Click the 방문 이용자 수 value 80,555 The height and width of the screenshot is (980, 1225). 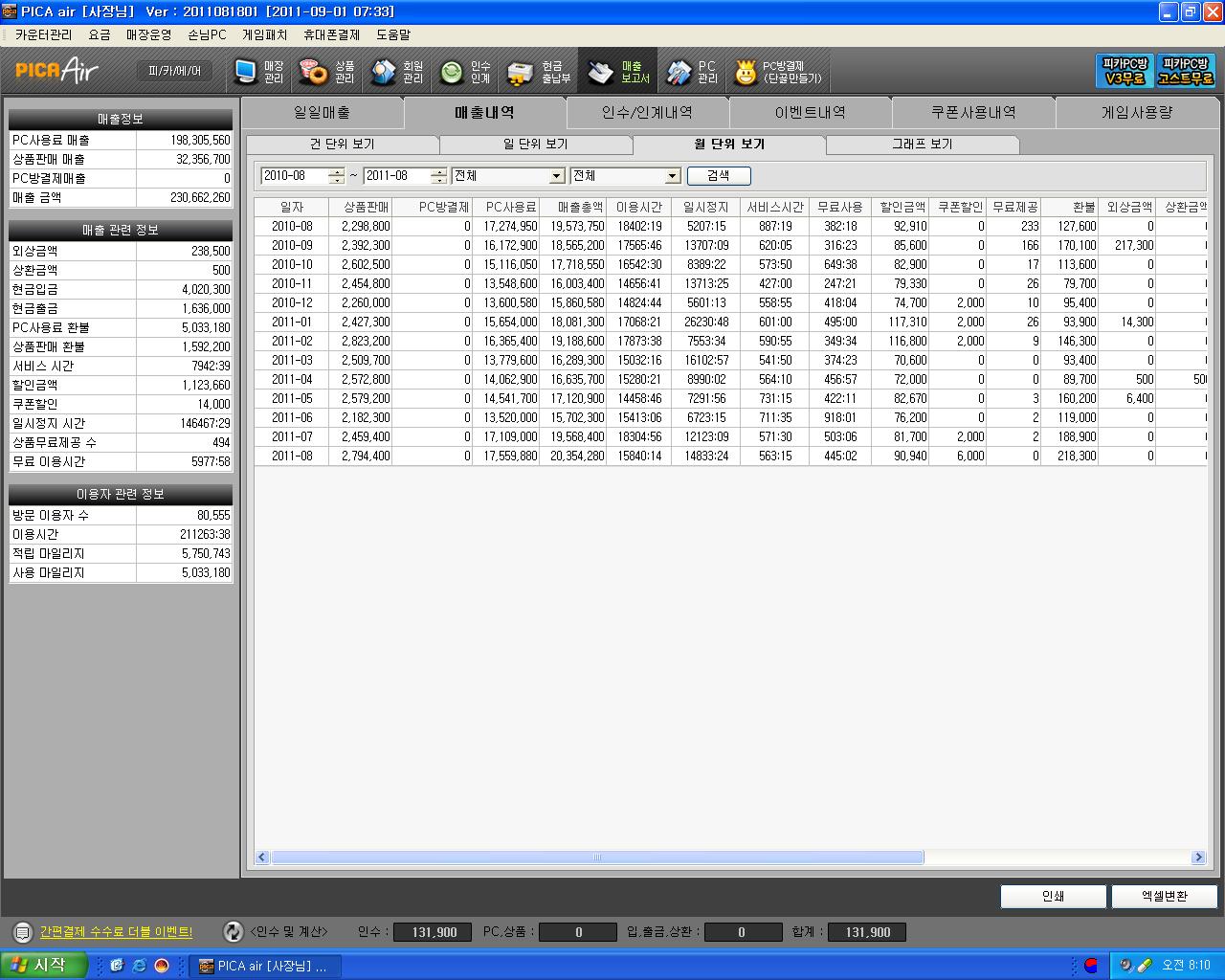[185, 515]
